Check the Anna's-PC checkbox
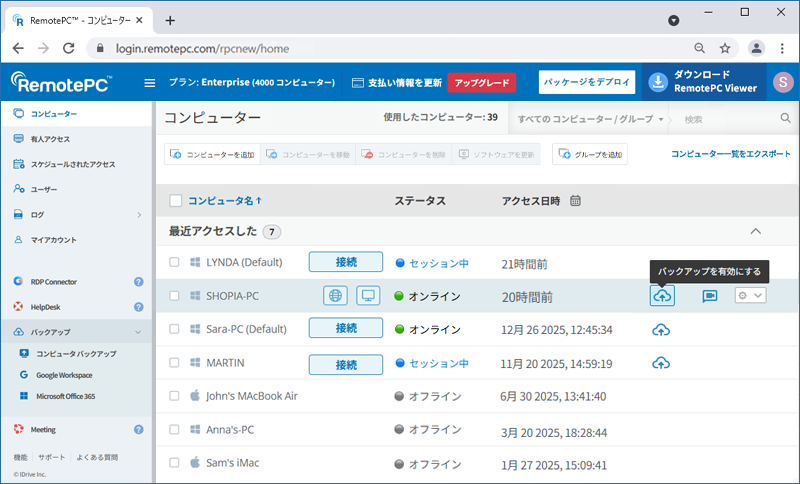 click(x=174, y=429)
